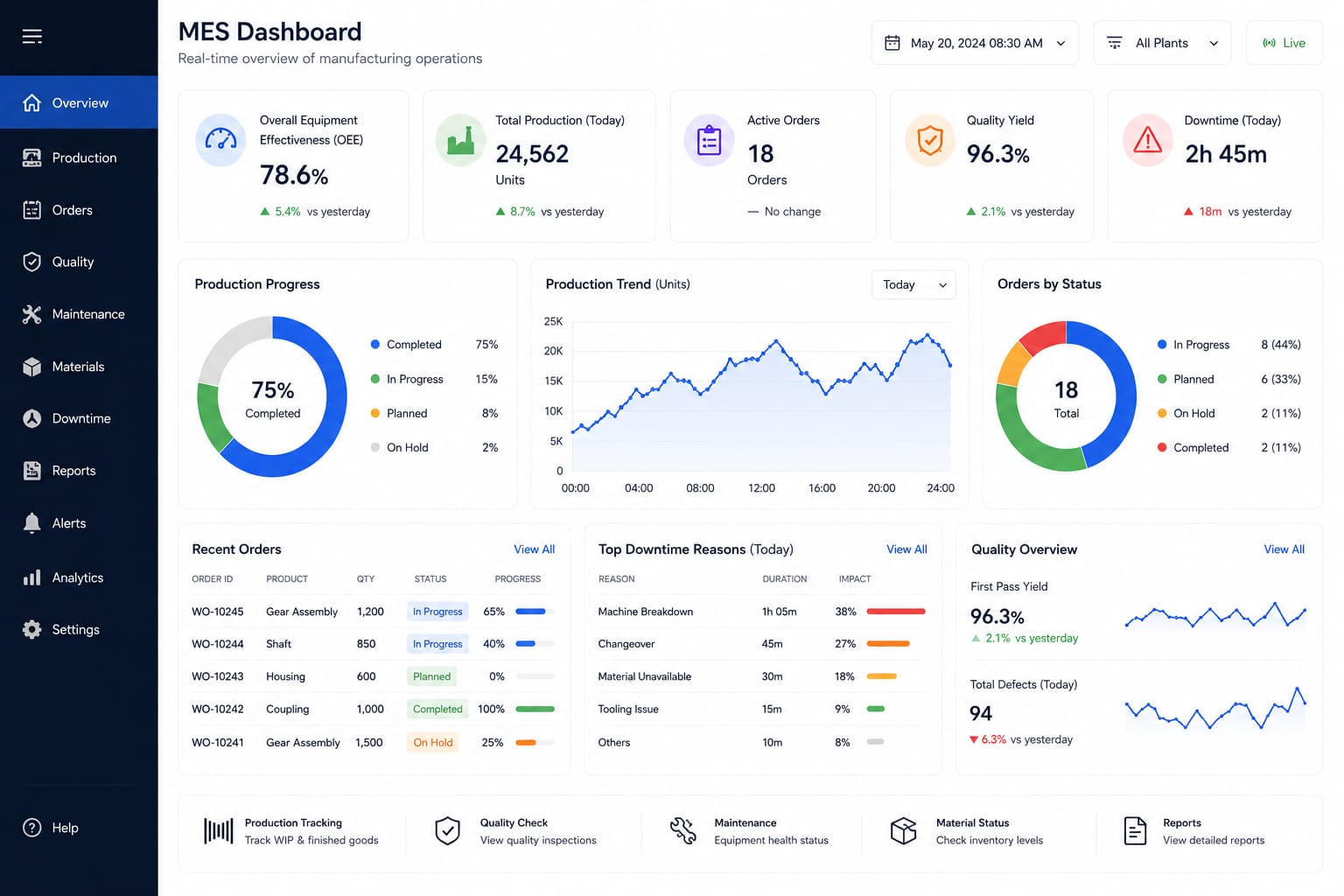
Task: Click the Reports document icon at bottom
Action: (1135, 831)
